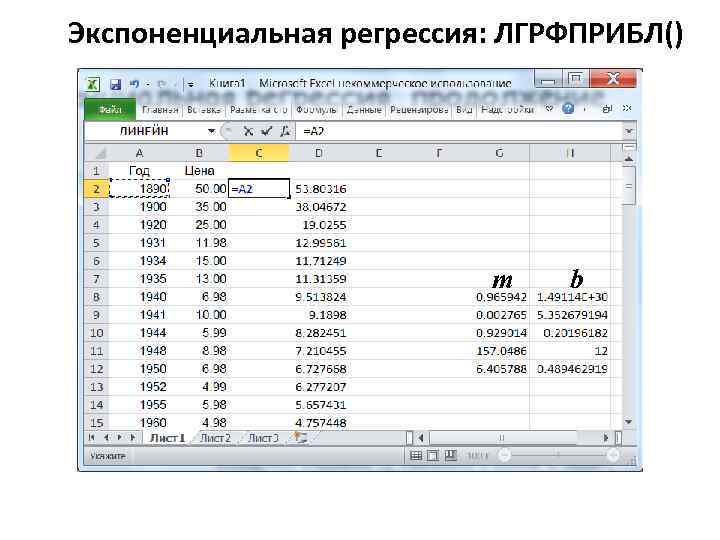Click the blue Help question mark icon
This screenshot has height=540, width=720.
click(568, 109)
